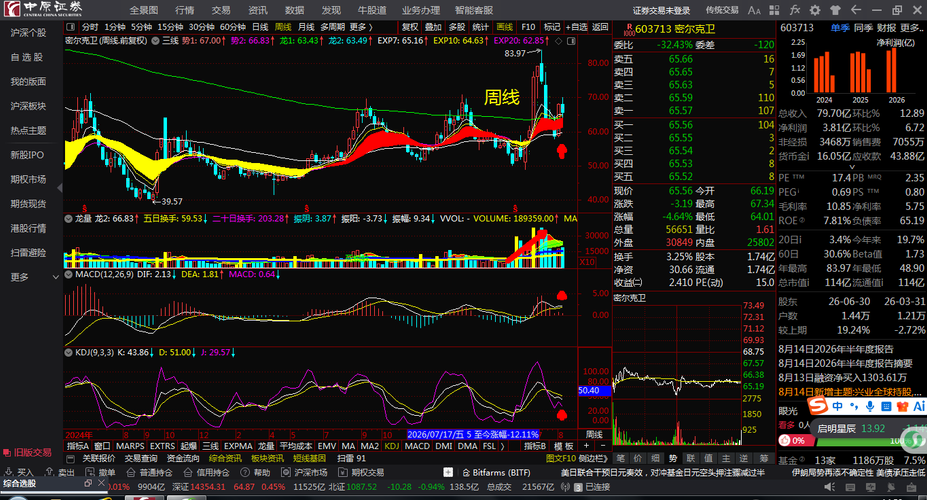This screenshot has width=927, height=500.
Task: Click the small square icon before 分时
Action: pyautogui.click(x=71, y=27)
